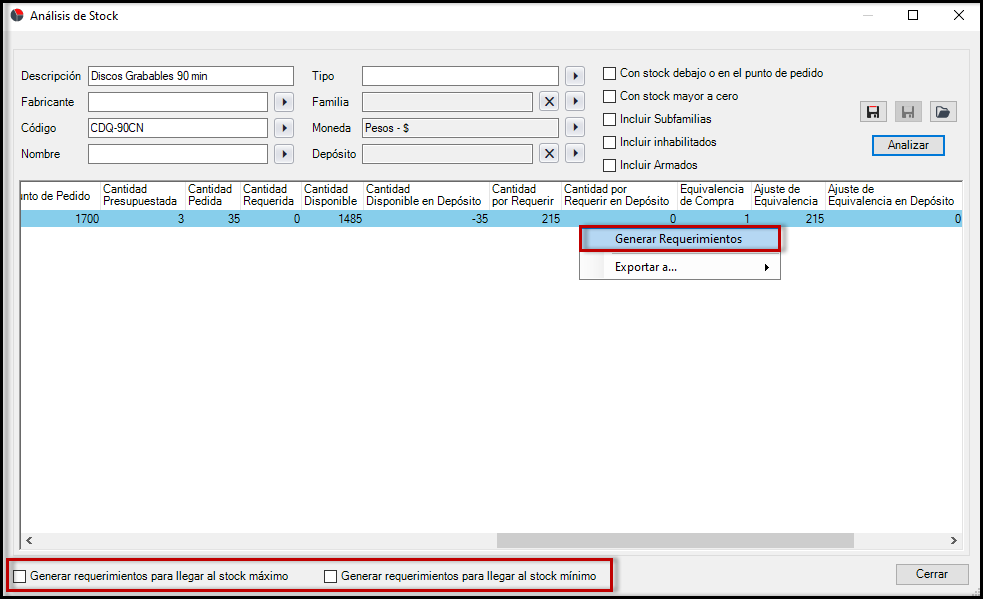Open the Código lookup arrow
Image resolution: width=983 pixels, height=599 pixels.
click(284, 128)
